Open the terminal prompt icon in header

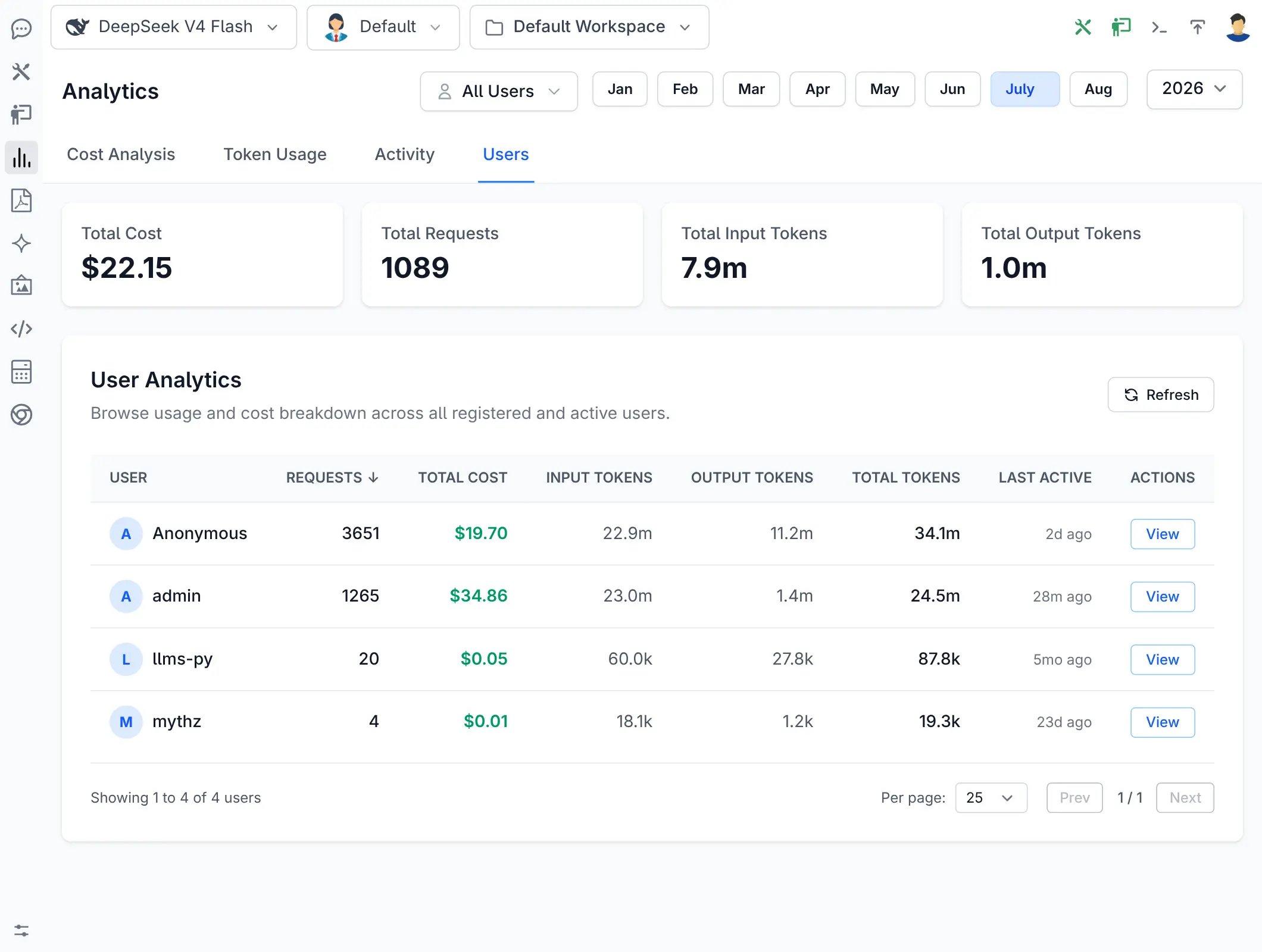click(x=1159, y=27)
